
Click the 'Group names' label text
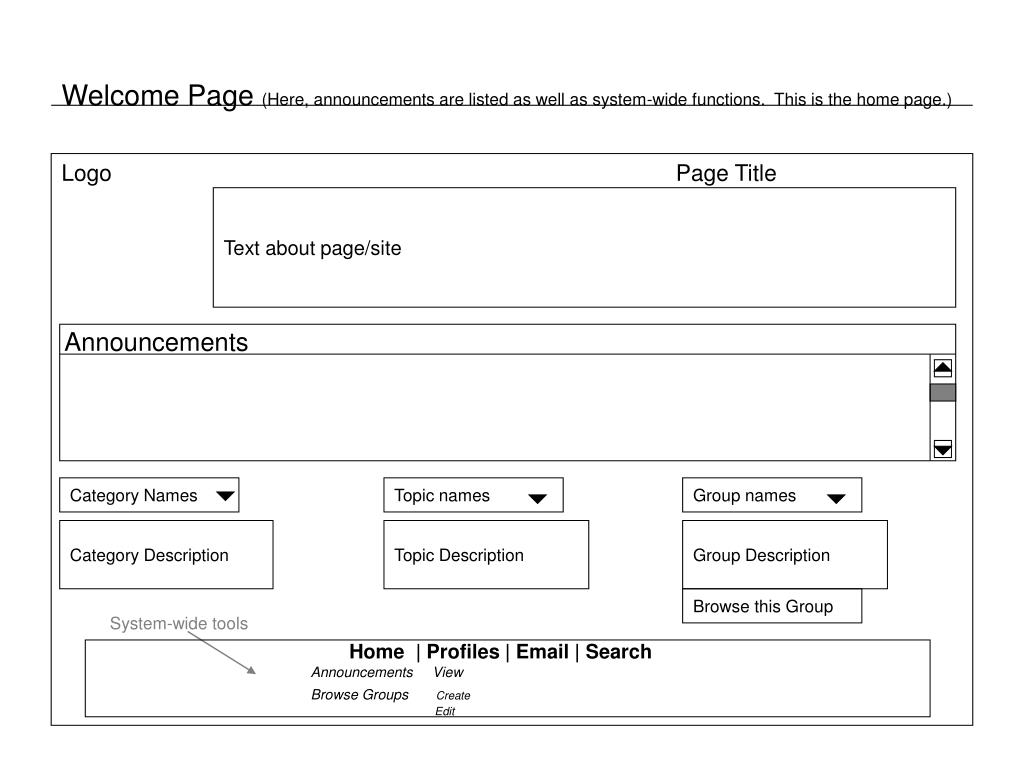point(744,496)
